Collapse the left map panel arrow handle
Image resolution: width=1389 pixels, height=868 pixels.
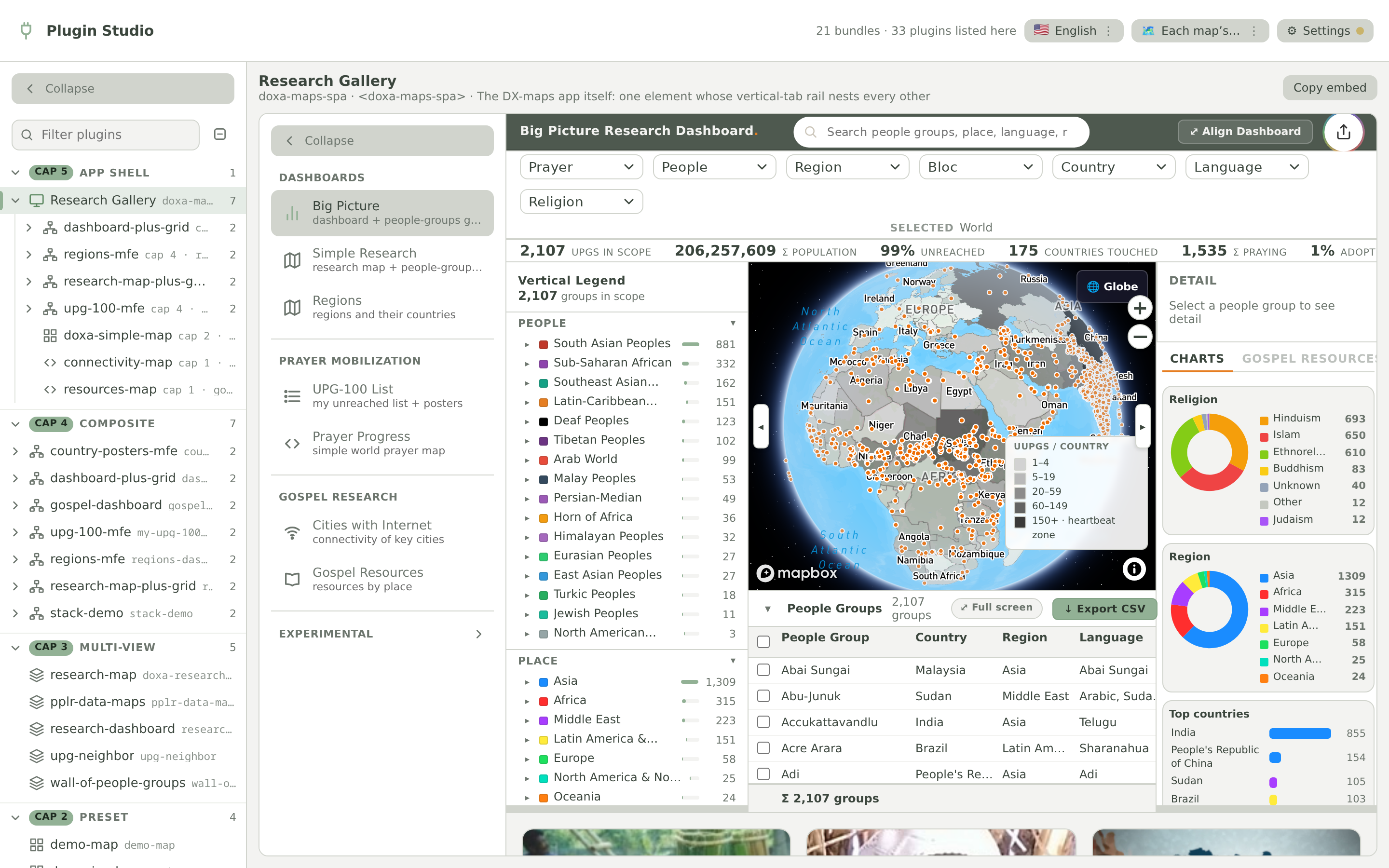761,427
